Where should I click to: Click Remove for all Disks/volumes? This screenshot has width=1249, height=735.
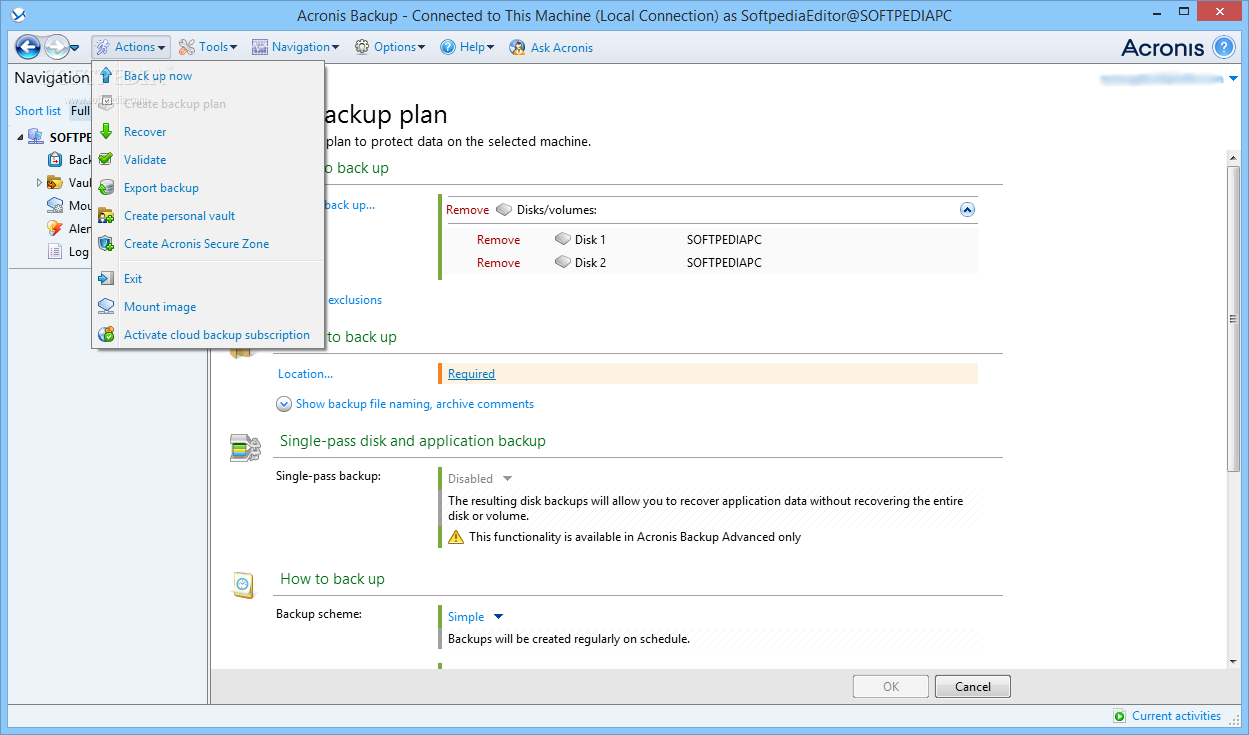[x=467, y=210]
